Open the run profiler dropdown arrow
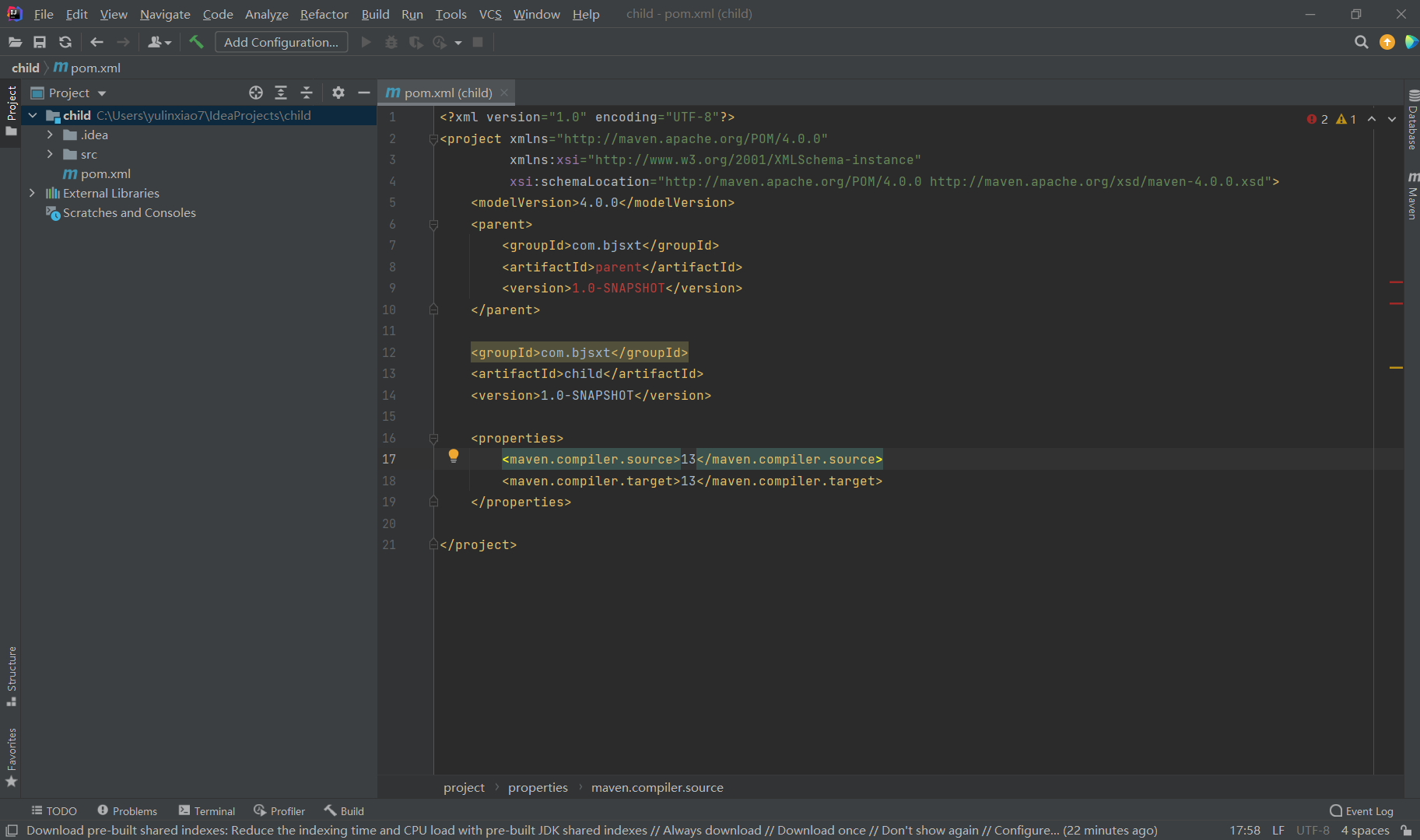This screenshot has height=840, width=1420. coord(458,42)
